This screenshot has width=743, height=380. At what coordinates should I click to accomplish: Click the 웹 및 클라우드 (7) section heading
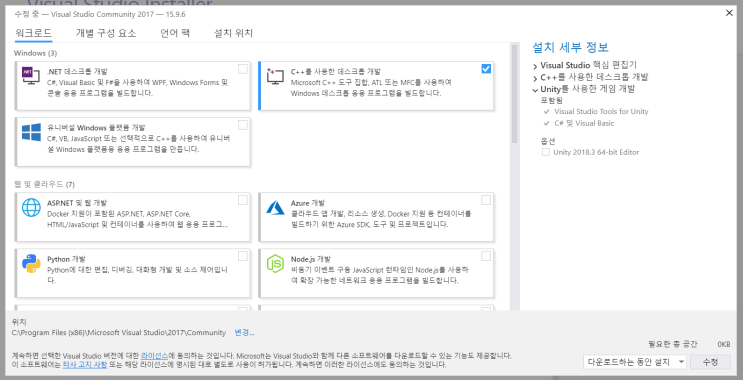(x=45, y=184)
